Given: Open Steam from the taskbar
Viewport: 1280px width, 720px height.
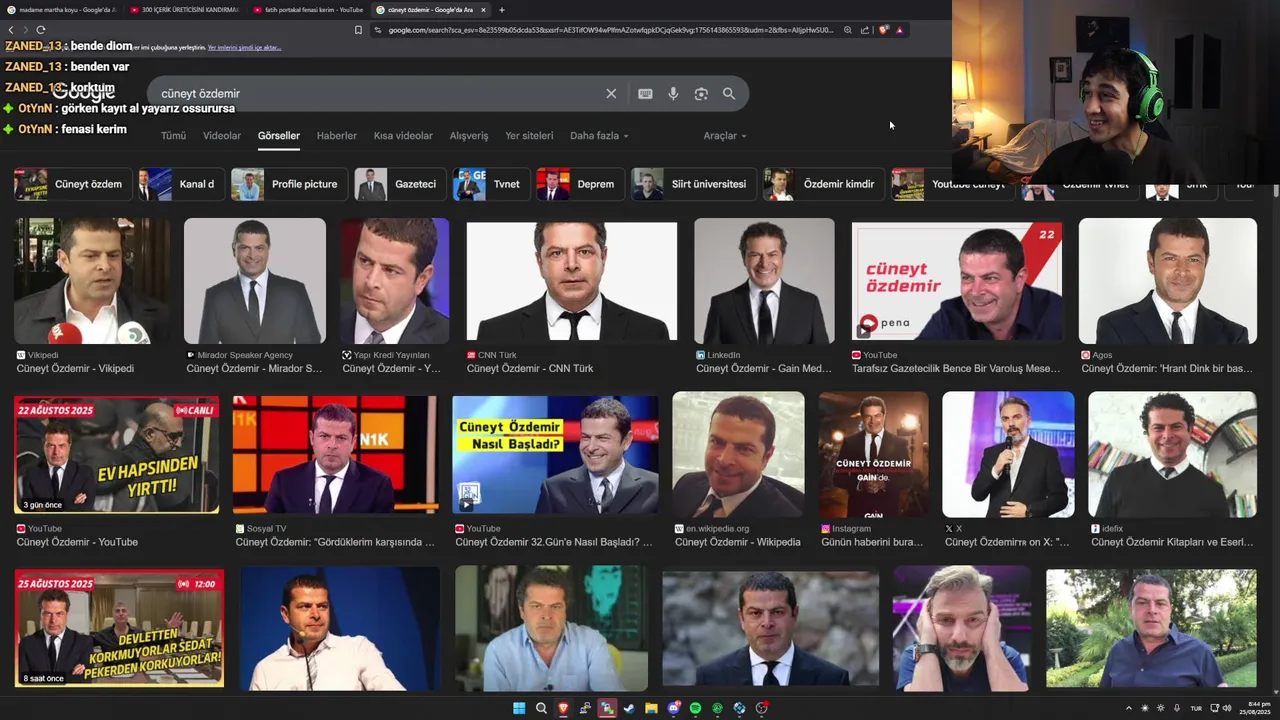Looking at the screenshot, I should [629, 708].
